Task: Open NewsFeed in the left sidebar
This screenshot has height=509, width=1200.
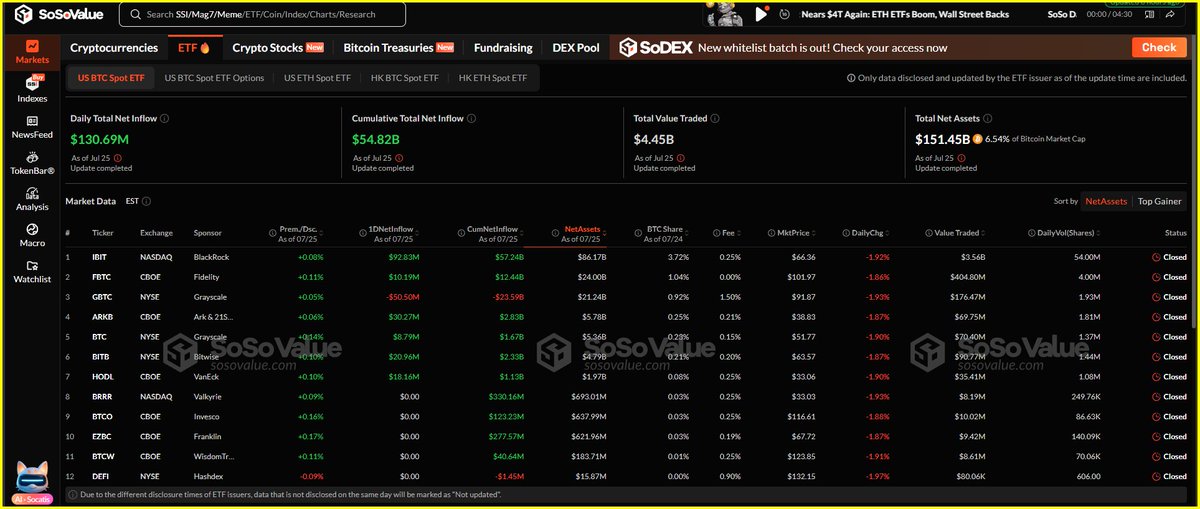Action: (32, 126)
